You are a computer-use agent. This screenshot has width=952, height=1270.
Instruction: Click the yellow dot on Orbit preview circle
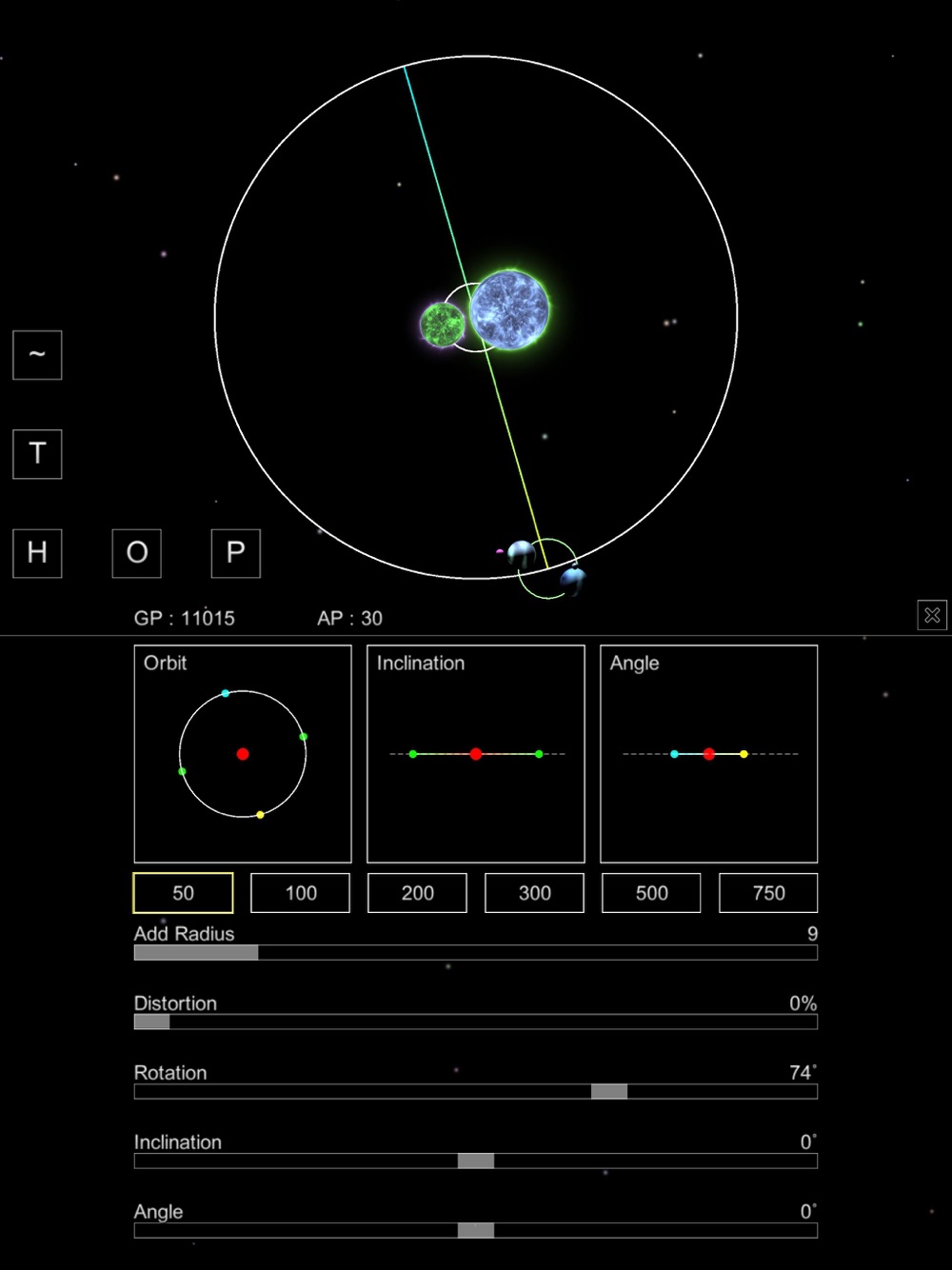(260, 815)
